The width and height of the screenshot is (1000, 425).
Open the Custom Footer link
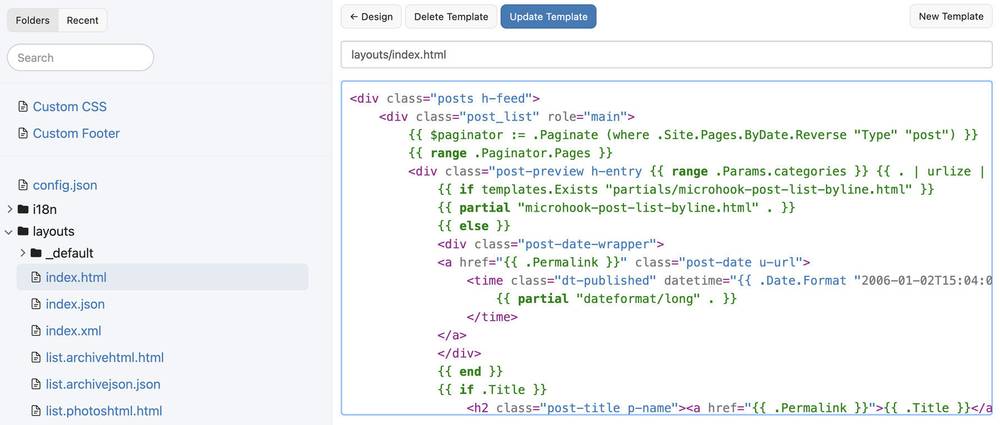point(76,133)
